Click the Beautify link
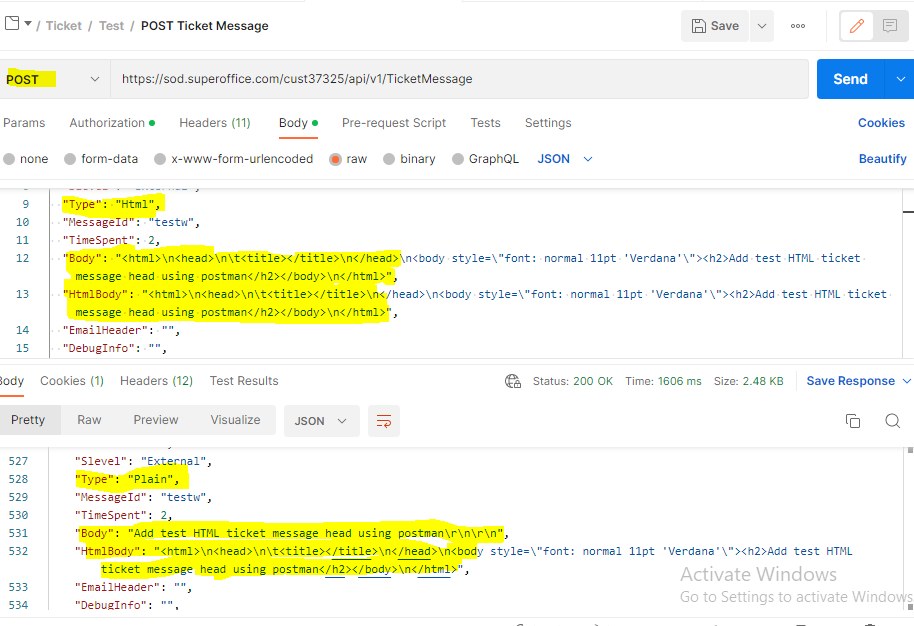The image size is (914, 626). 882,159
